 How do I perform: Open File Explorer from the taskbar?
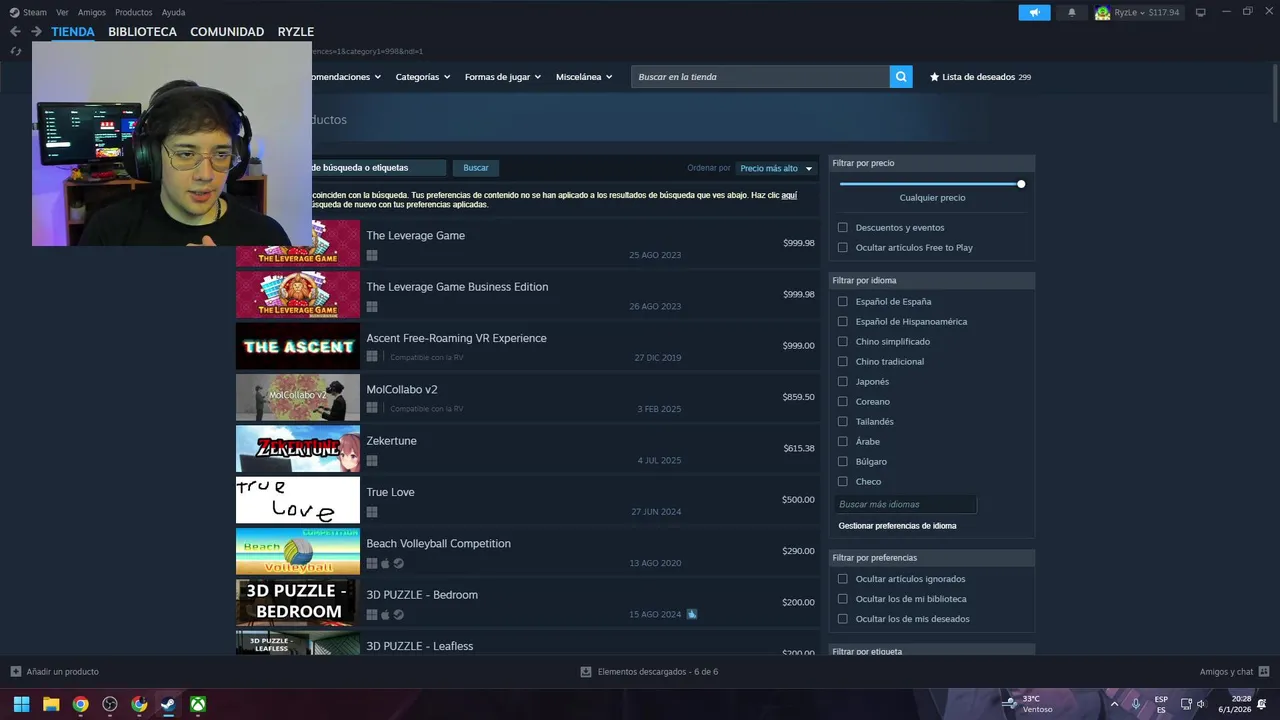point(51,704)
